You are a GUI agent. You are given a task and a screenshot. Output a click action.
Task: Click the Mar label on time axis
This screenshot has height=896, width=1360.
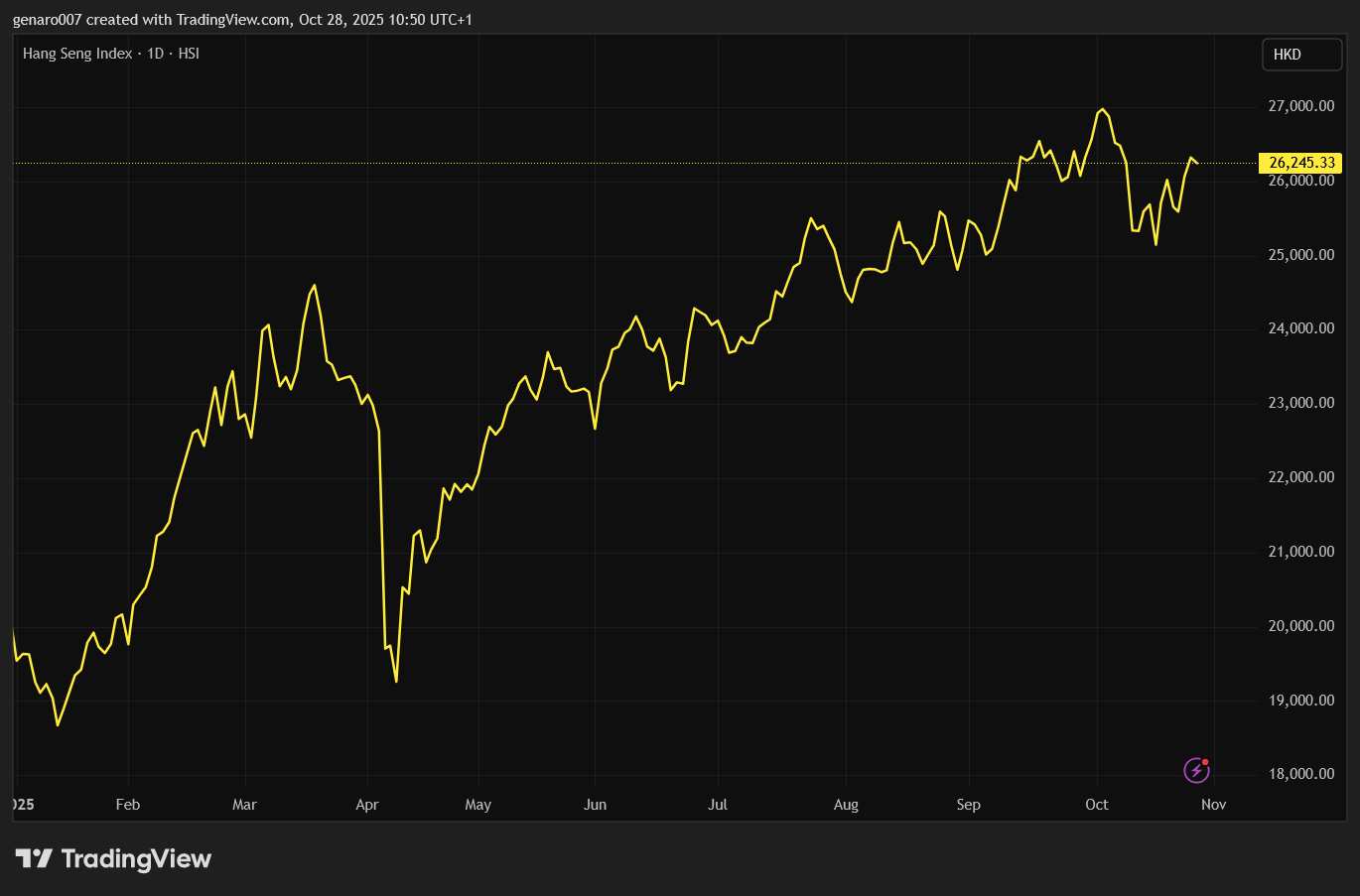[x=244, y=805]
